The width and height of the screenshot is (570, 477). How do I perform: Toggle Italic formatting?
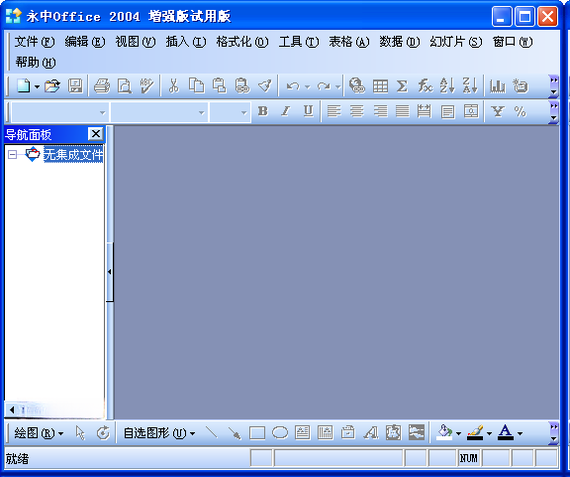pos(286,111)
